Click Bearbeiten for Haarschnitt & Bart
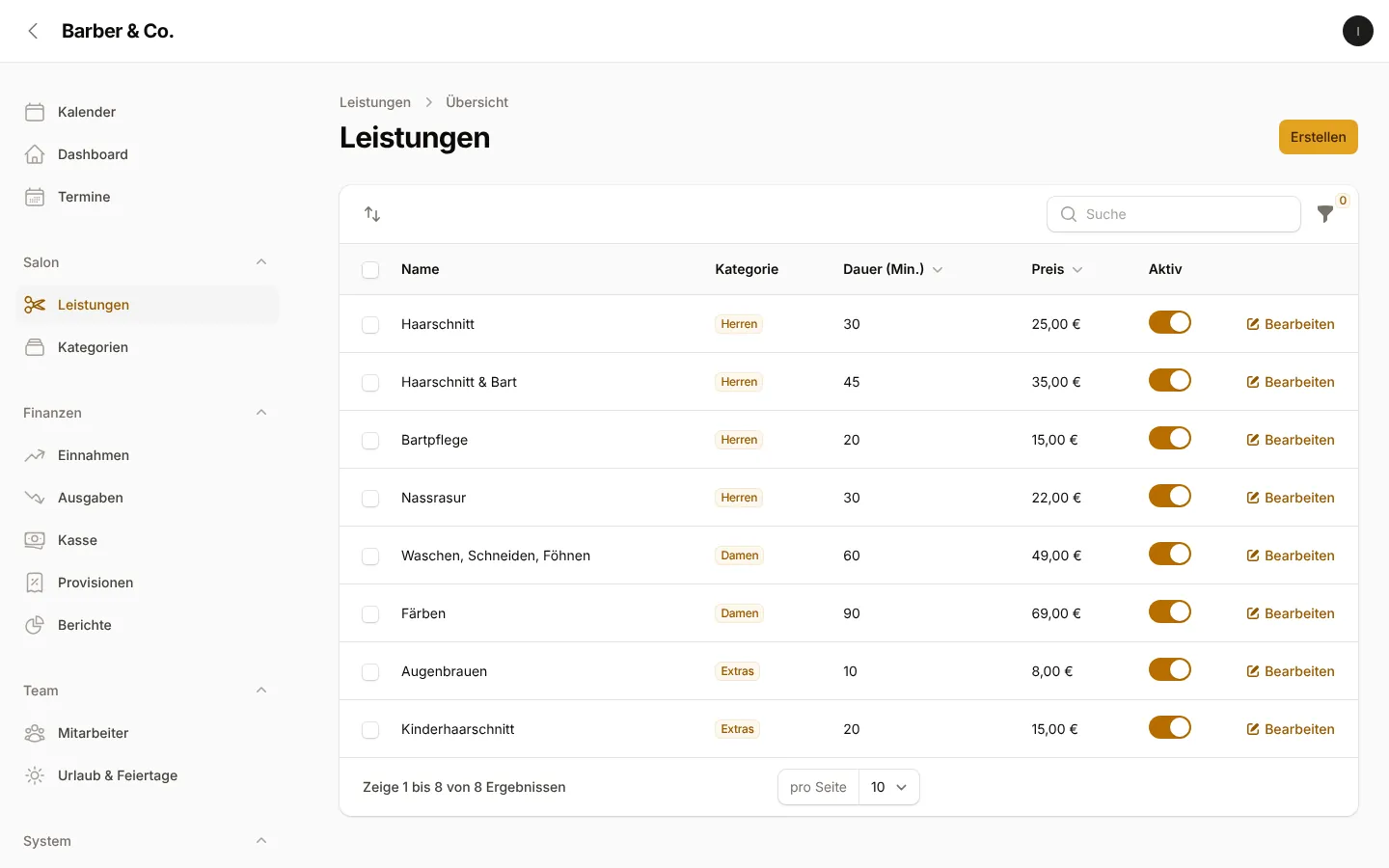The height and width of the screenshot is (868, 1389). [x=1291, y=382]
